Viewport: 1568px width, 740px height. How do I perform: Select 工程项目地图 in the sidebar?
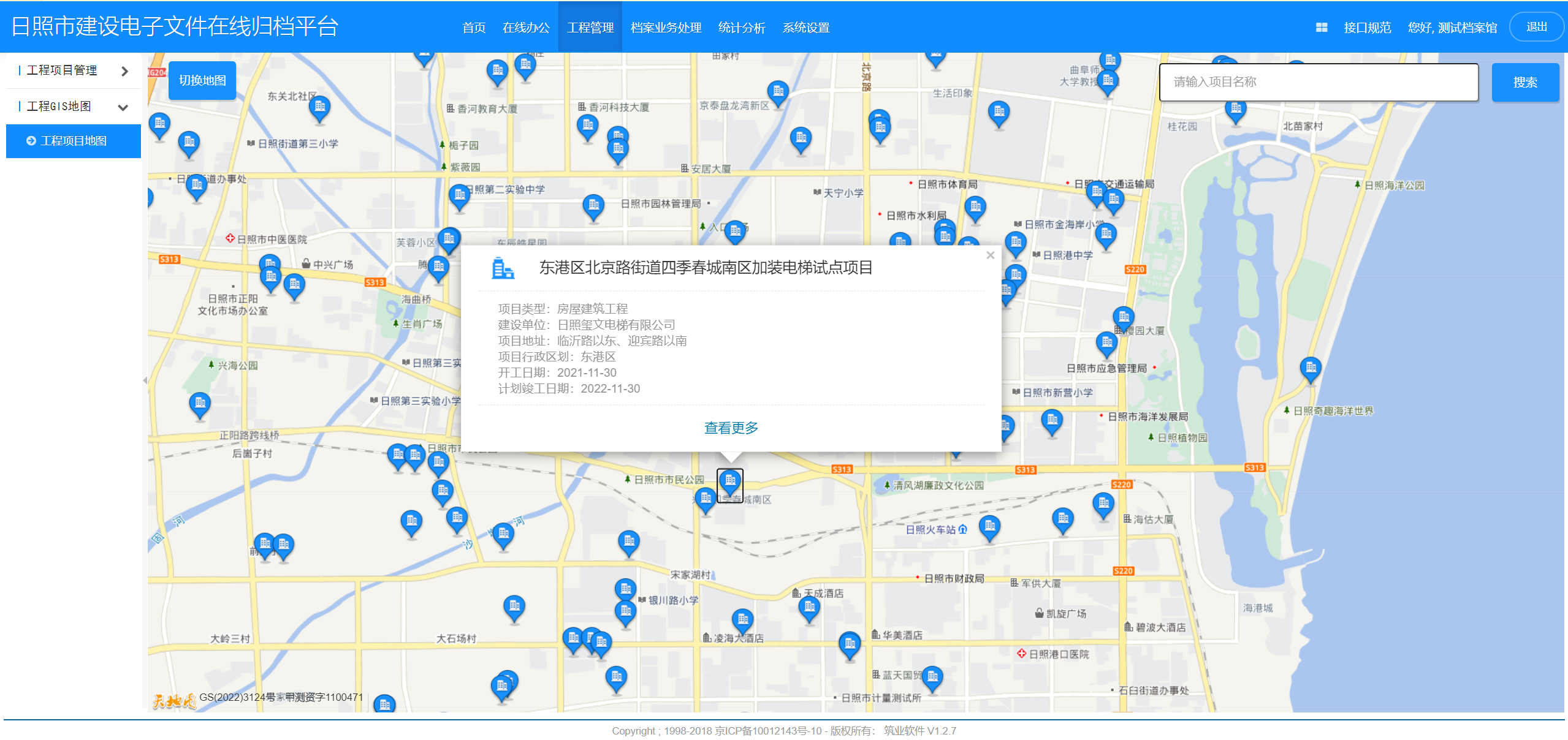click(x=74, y=141)
